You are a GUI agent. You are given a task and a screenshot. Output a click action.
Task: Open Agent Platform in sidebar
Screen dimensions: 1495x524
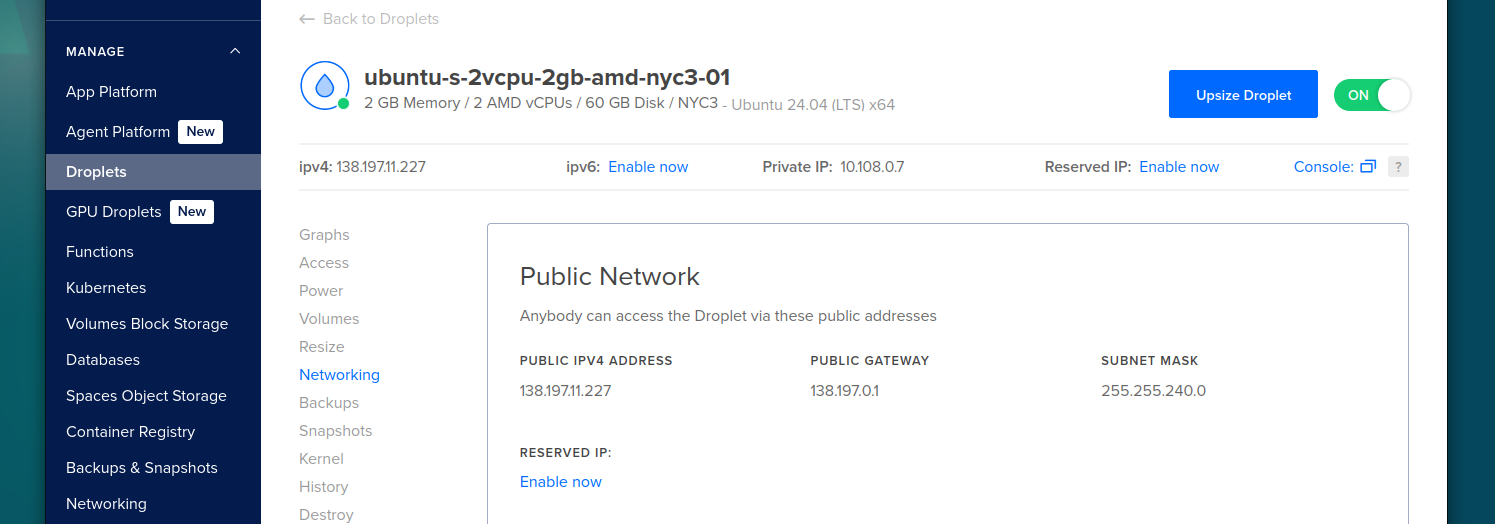[118, 132]
